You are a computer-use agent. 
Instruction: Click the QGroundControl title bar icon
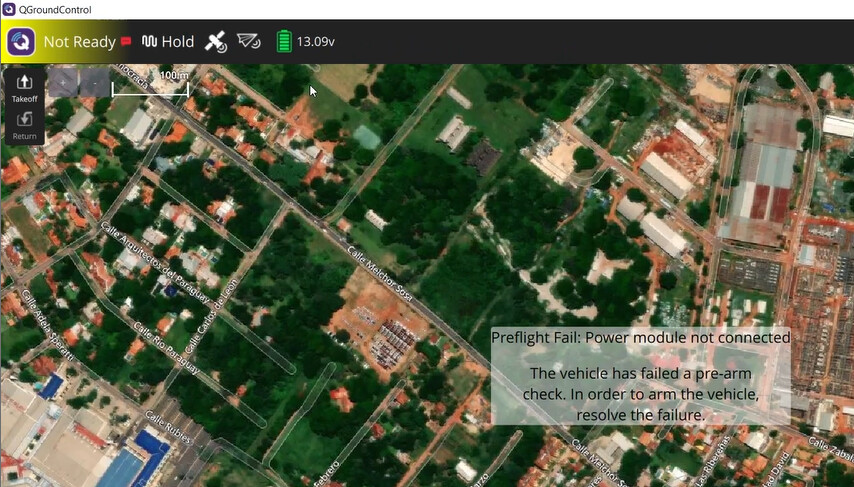tap(9, 9)
